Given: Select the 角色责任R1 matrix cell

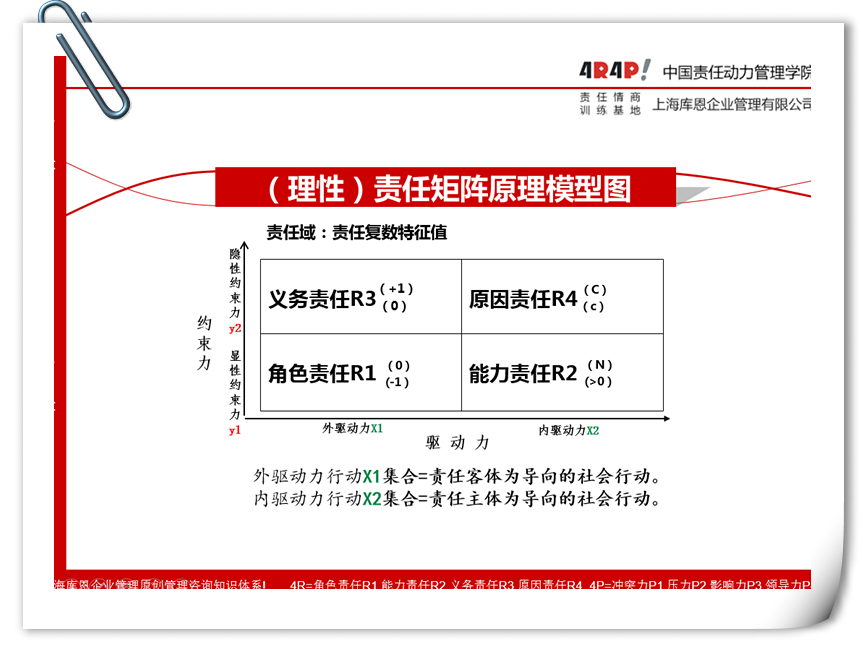Looking at the screenshot, I should point(360,373).
